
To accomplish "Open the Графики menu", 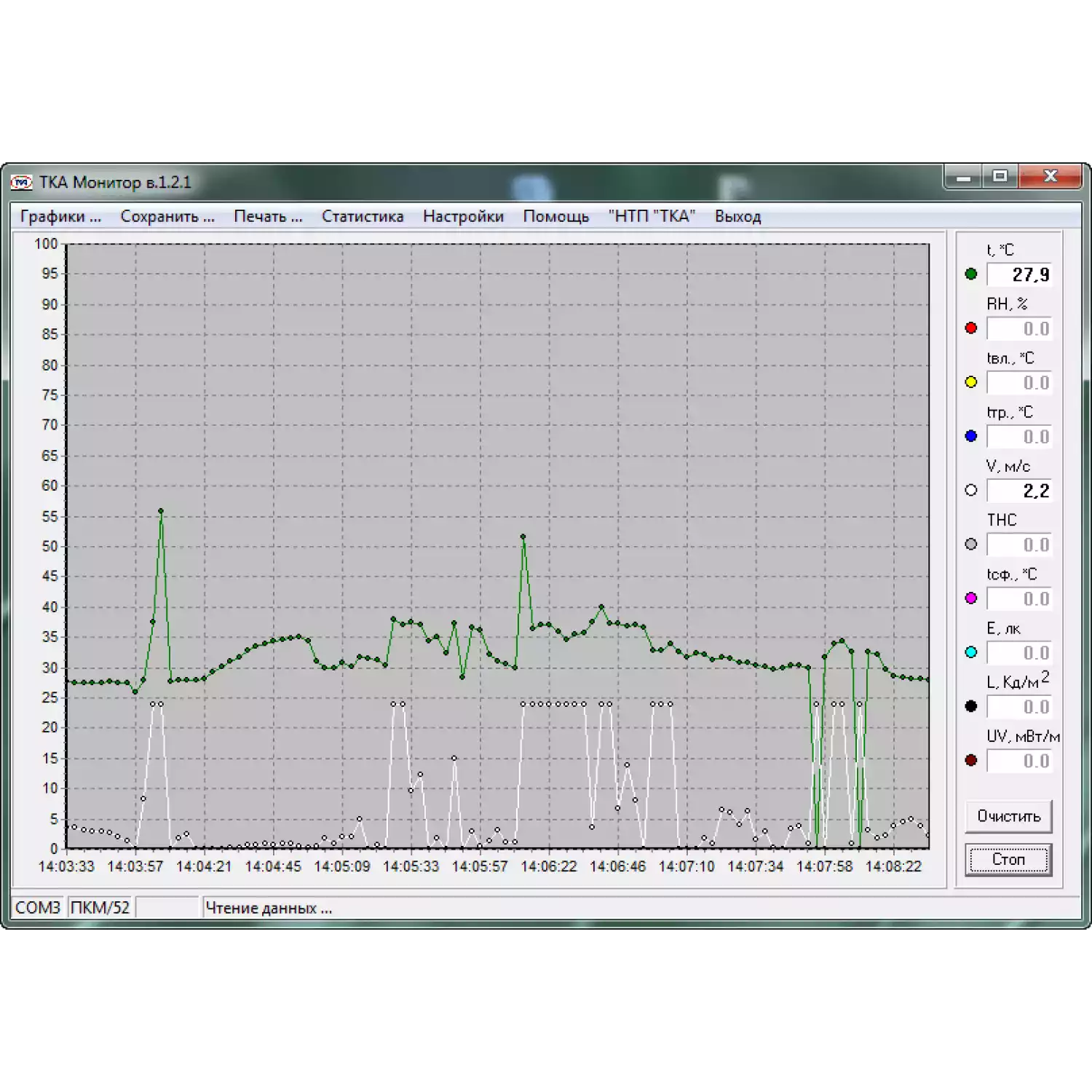I will click(x=60, y=216).
